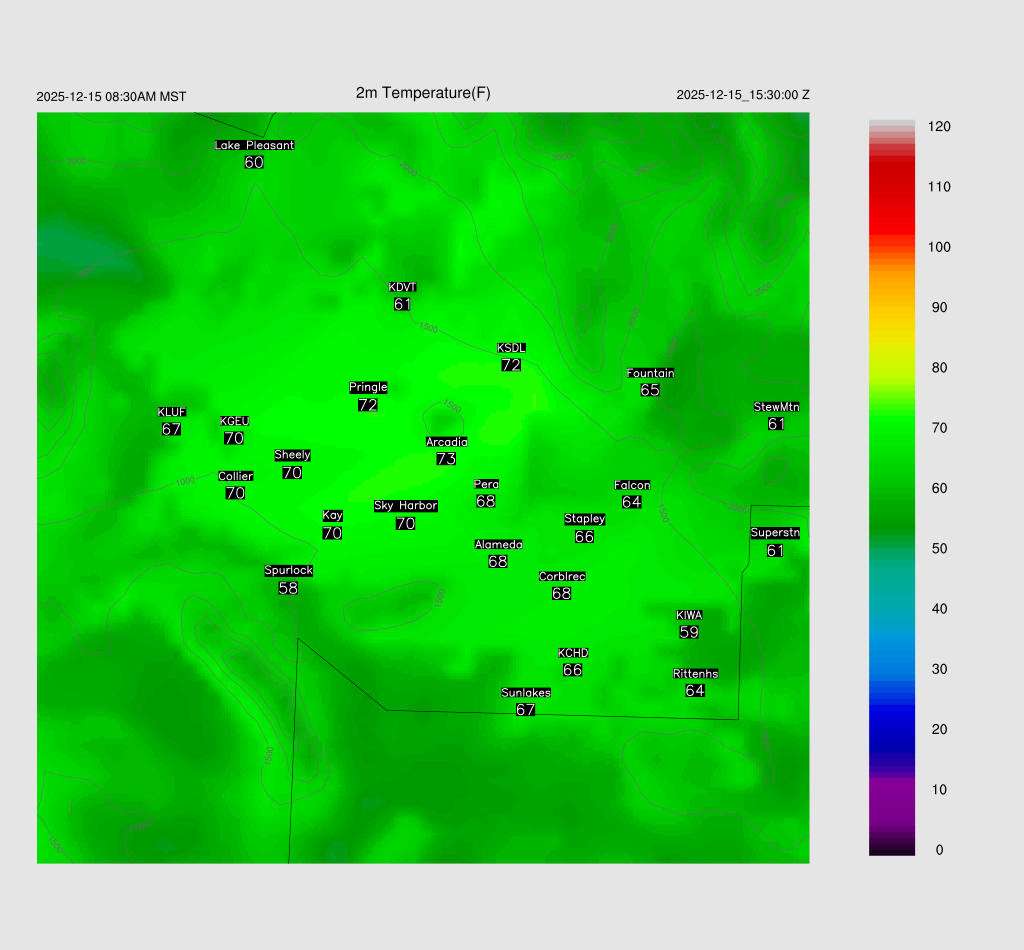Screen dimensions: 1024x950
Task: Select the Spurlock station reading of 58
Action: click(x=288, y=588)
